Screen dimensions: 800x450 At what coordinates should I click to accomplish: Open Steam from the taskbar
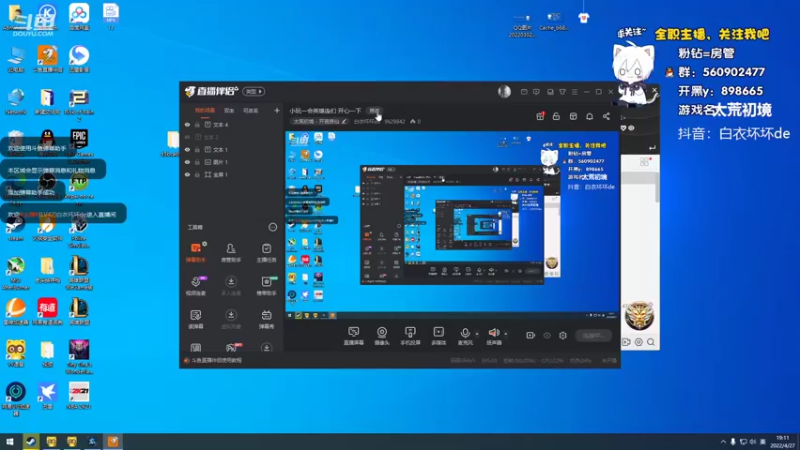click(31, 441)
